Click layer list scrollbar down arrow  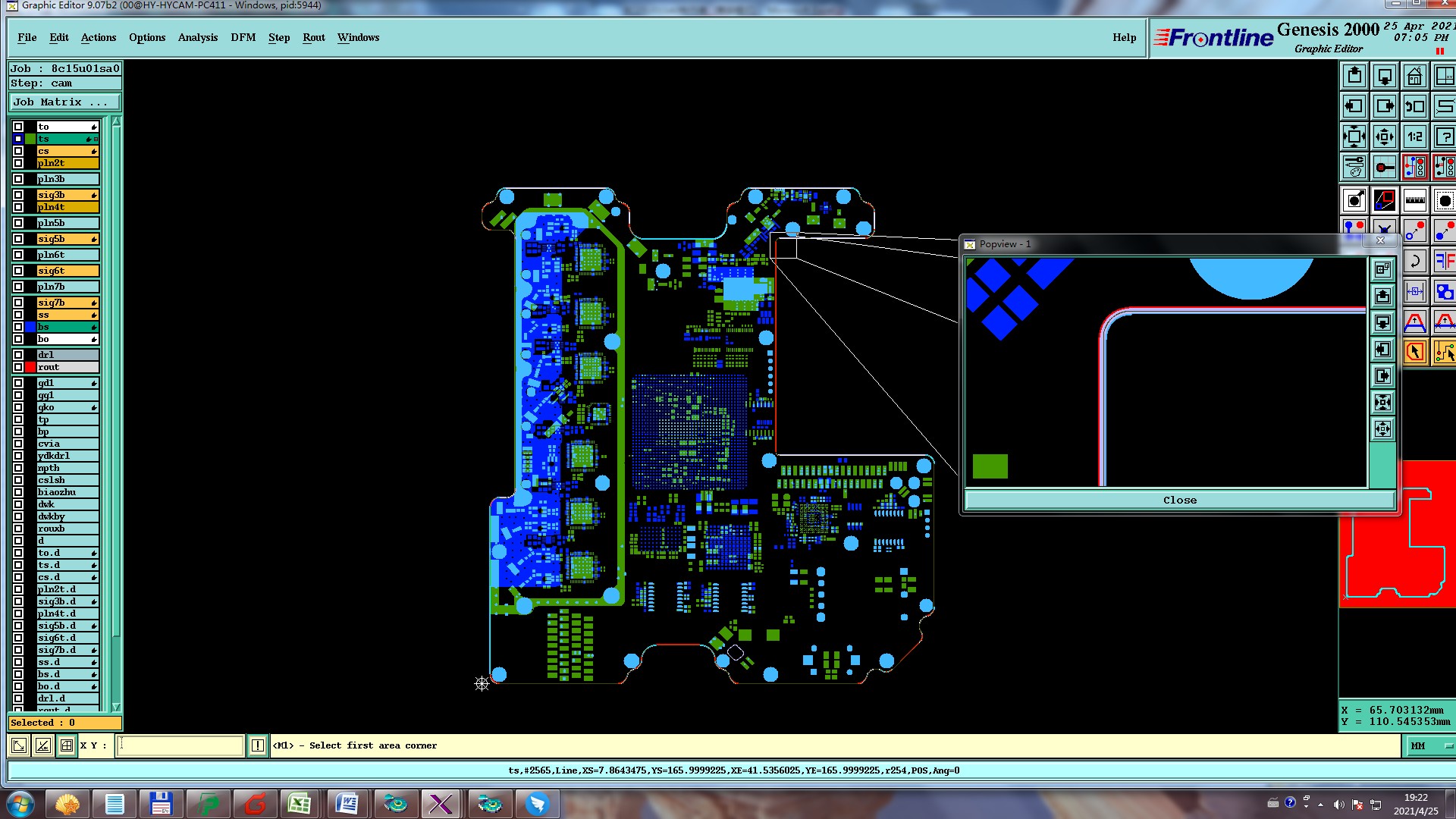116,706
